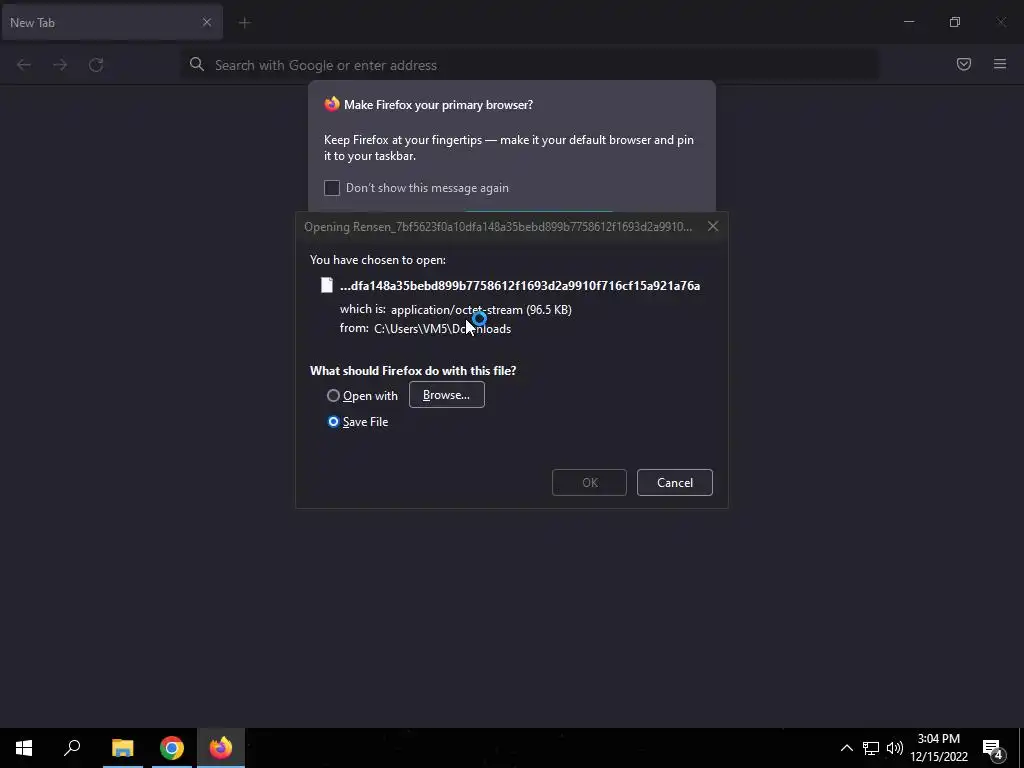
Task: Close the New Tab tab
Action: pos(206,22)
